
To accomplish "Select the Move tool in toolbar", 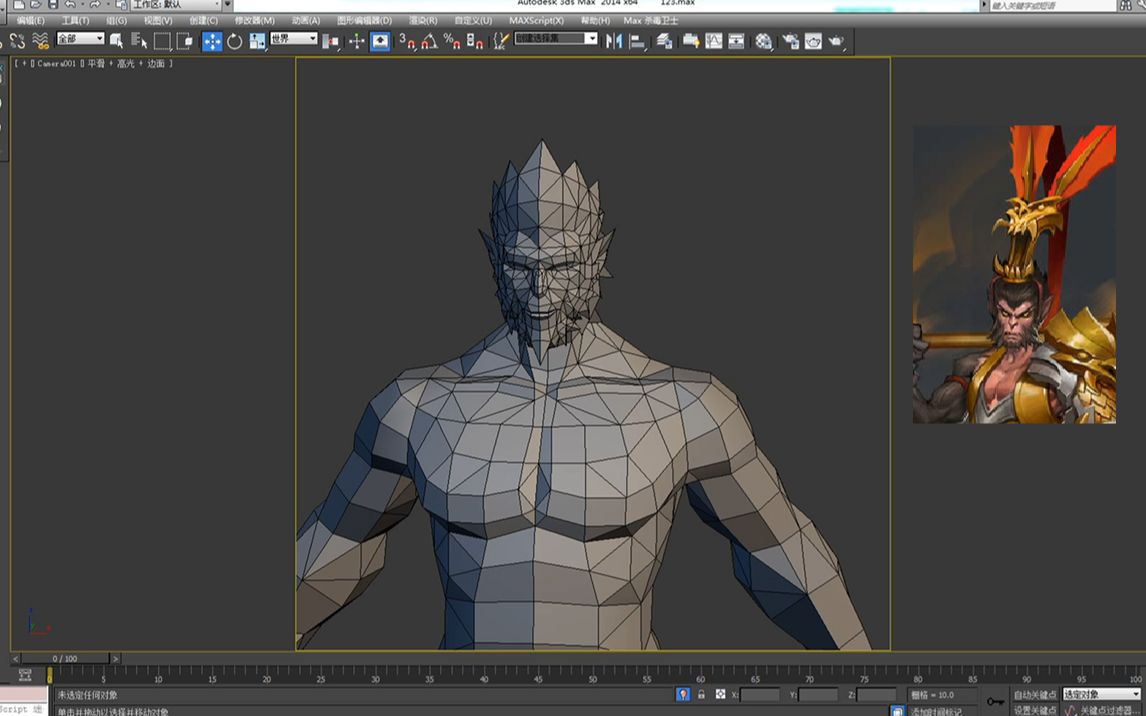I will tap(212, 41).
